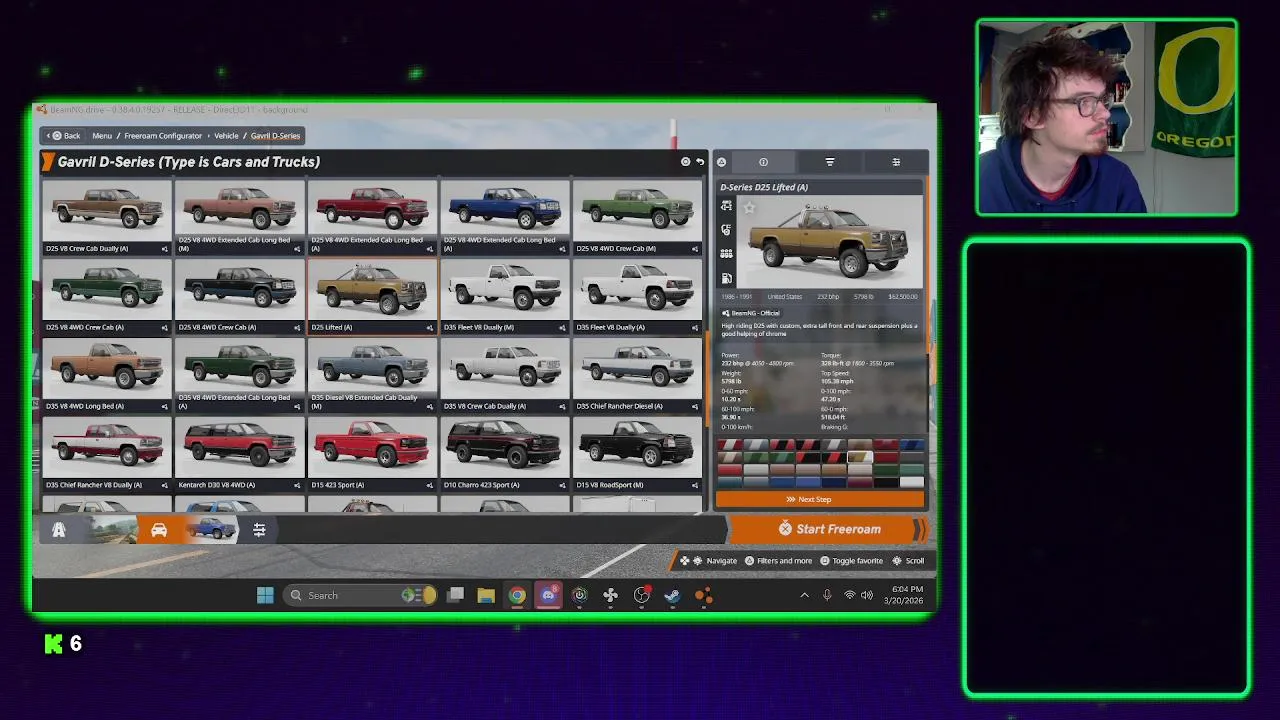This screenshot has height=720, width=1280.
Task: Click the fuel pump icon in details sidebar
Action: click(x=726, y=278)
